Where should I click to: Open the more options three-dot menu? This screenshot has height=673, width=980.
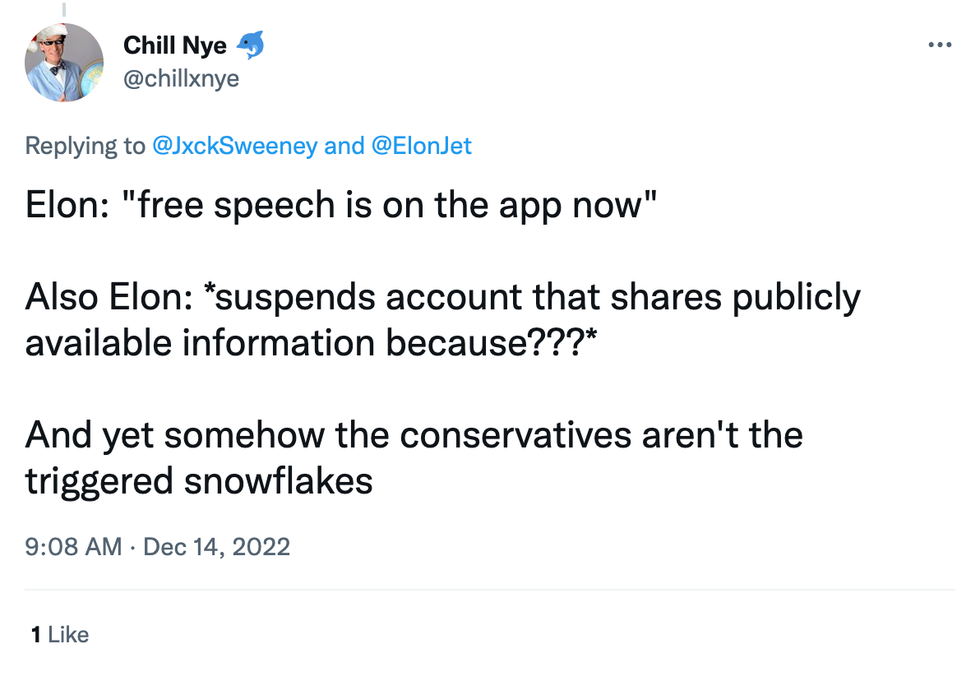coord(940,45)
